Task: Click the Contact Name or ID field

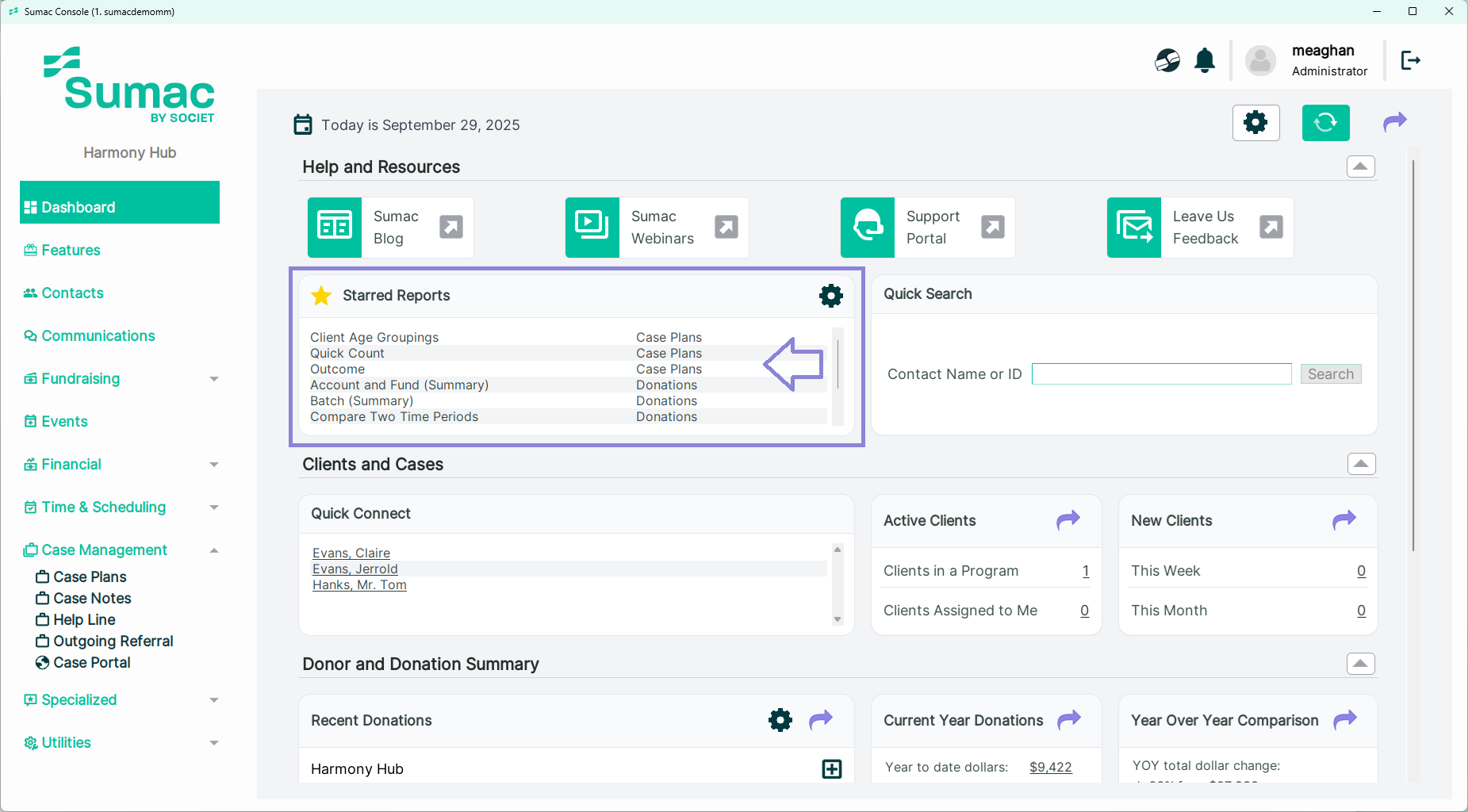Action: point(1161,374)
